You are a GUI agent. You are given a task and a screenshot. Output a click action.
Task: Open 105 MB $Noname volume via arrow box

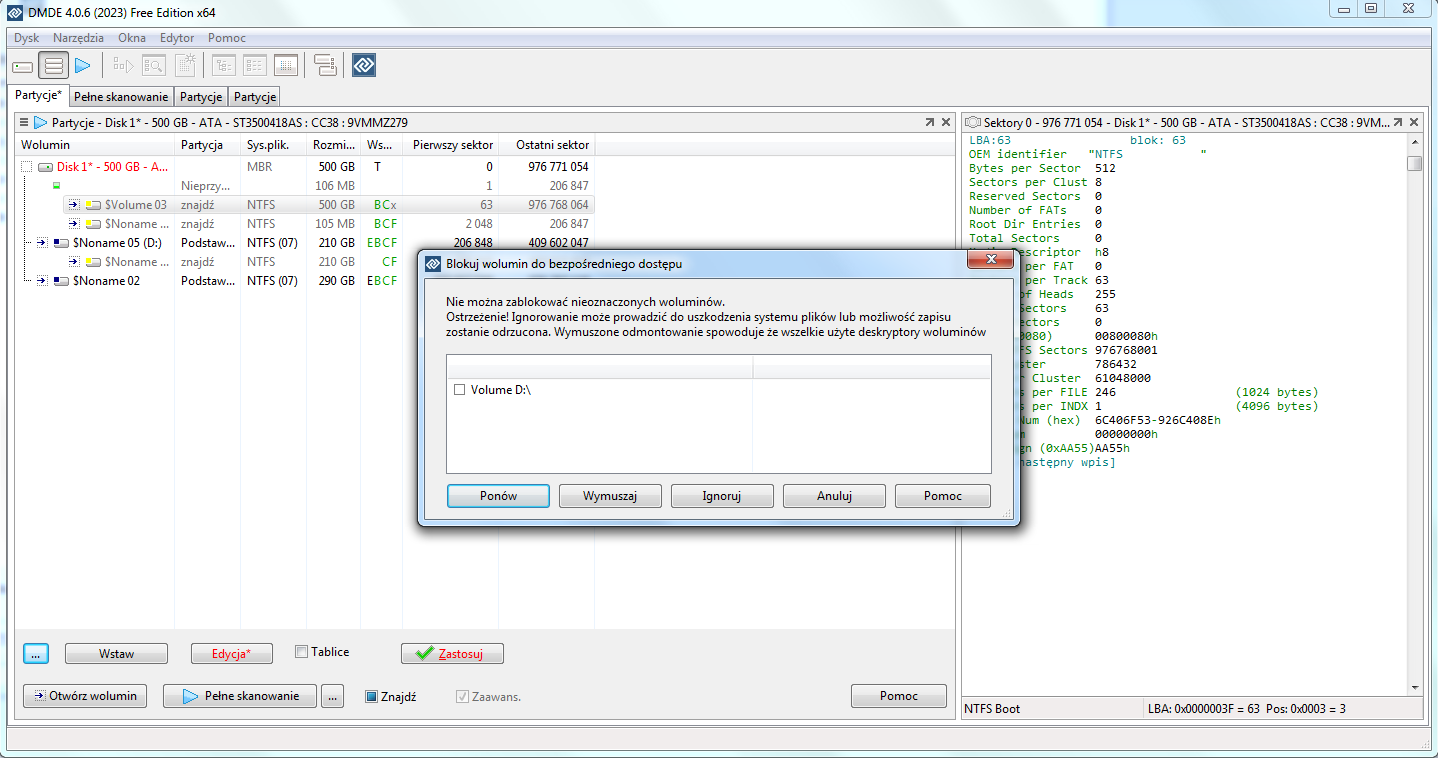pyautogui.click(x=74, y=224)
